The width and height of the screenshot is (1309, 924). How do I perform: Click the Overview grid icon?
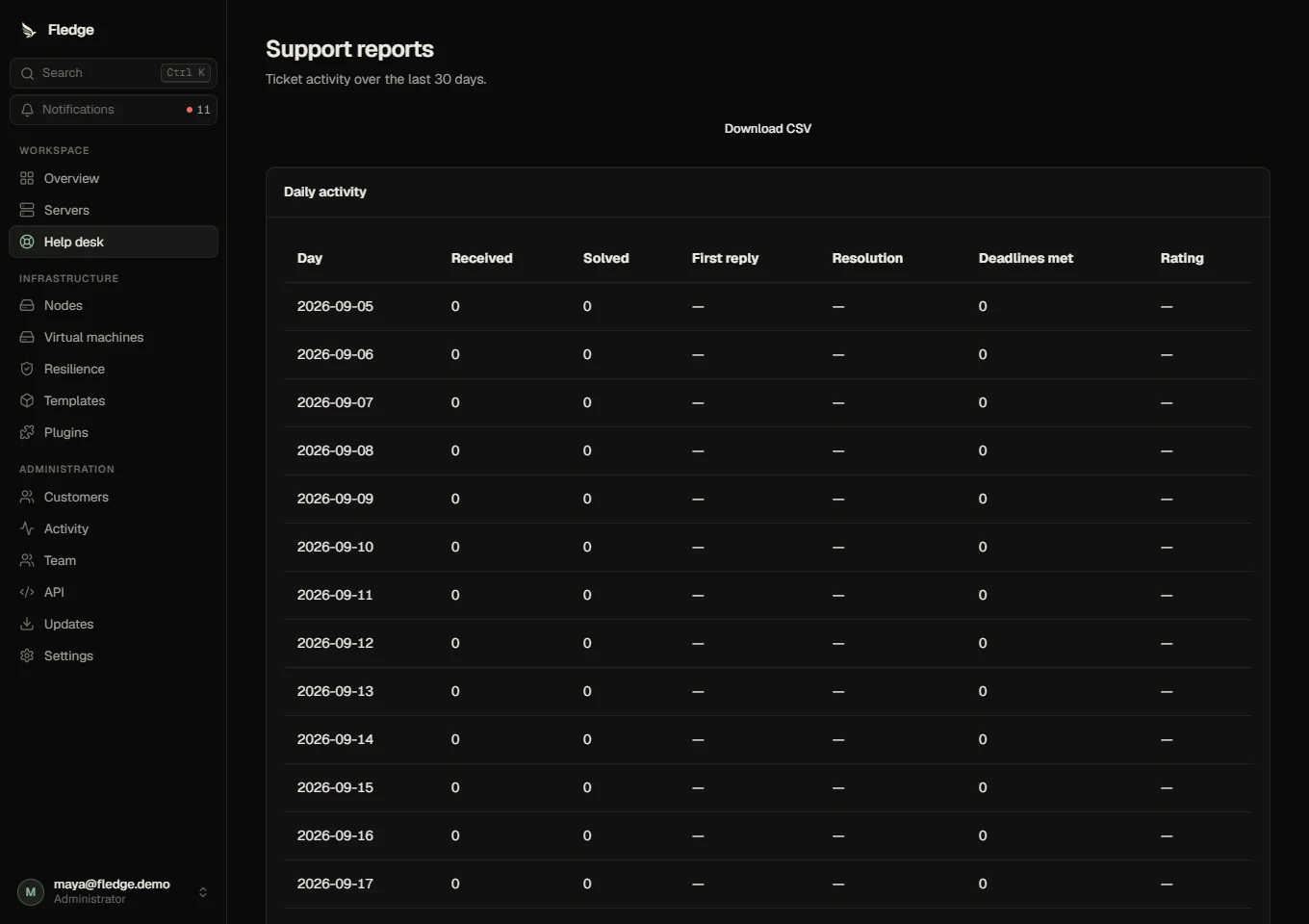(27, 178)
